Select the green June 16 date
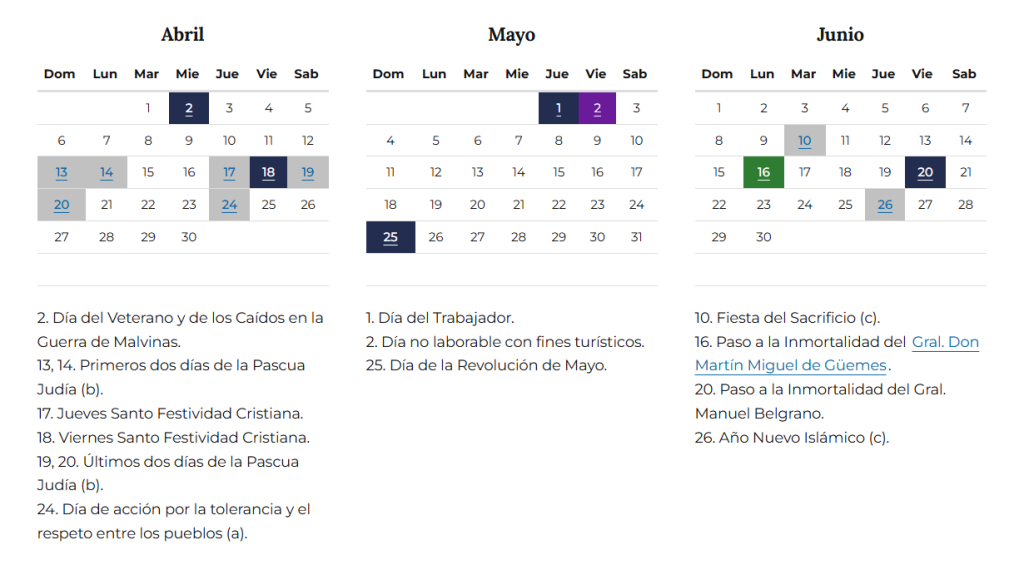1024x570 pixels. 763,172
